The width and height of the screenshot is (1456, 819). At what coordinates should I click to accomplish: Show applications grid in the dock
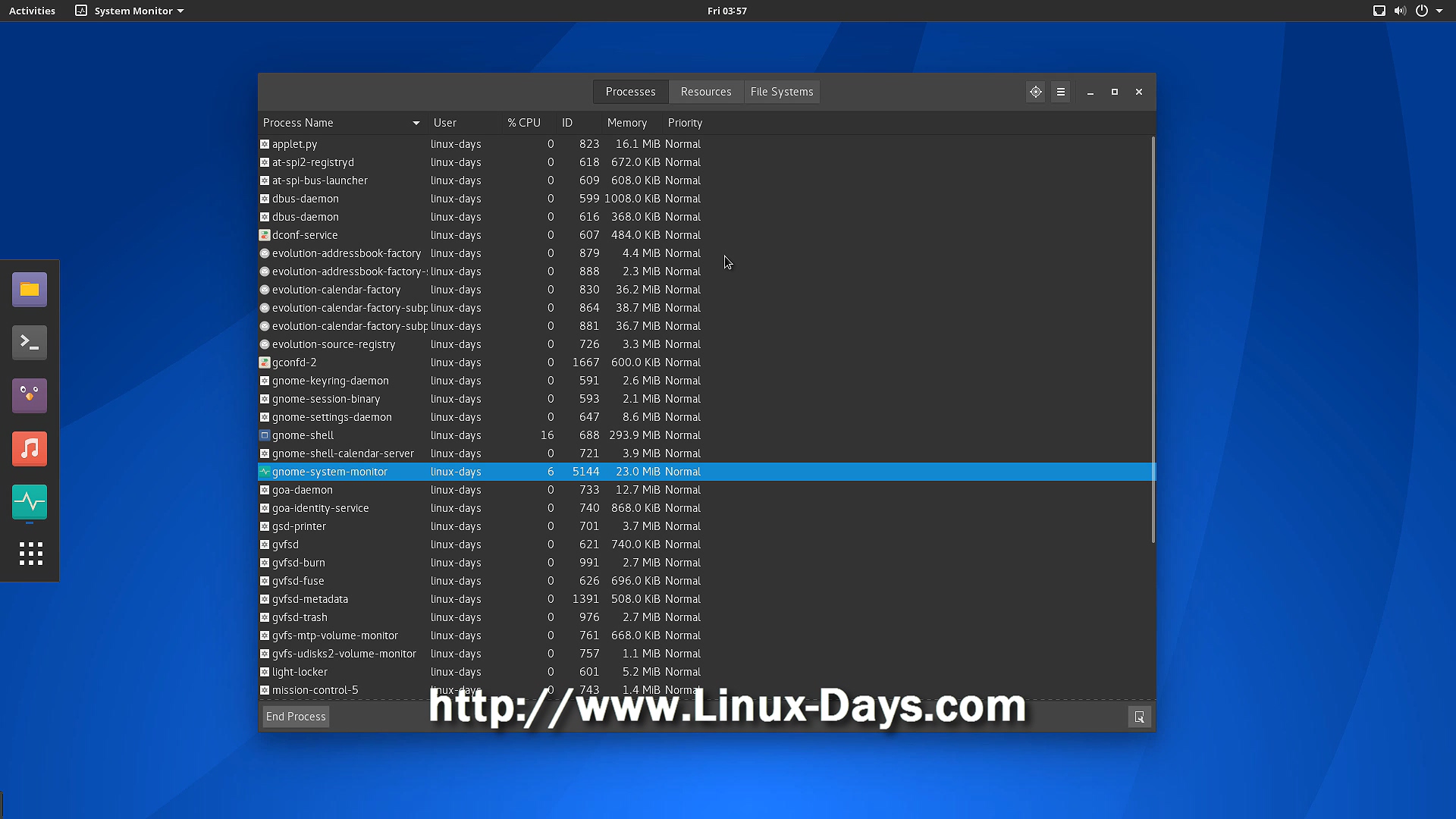pyautogui.click(x=30, y=554)
